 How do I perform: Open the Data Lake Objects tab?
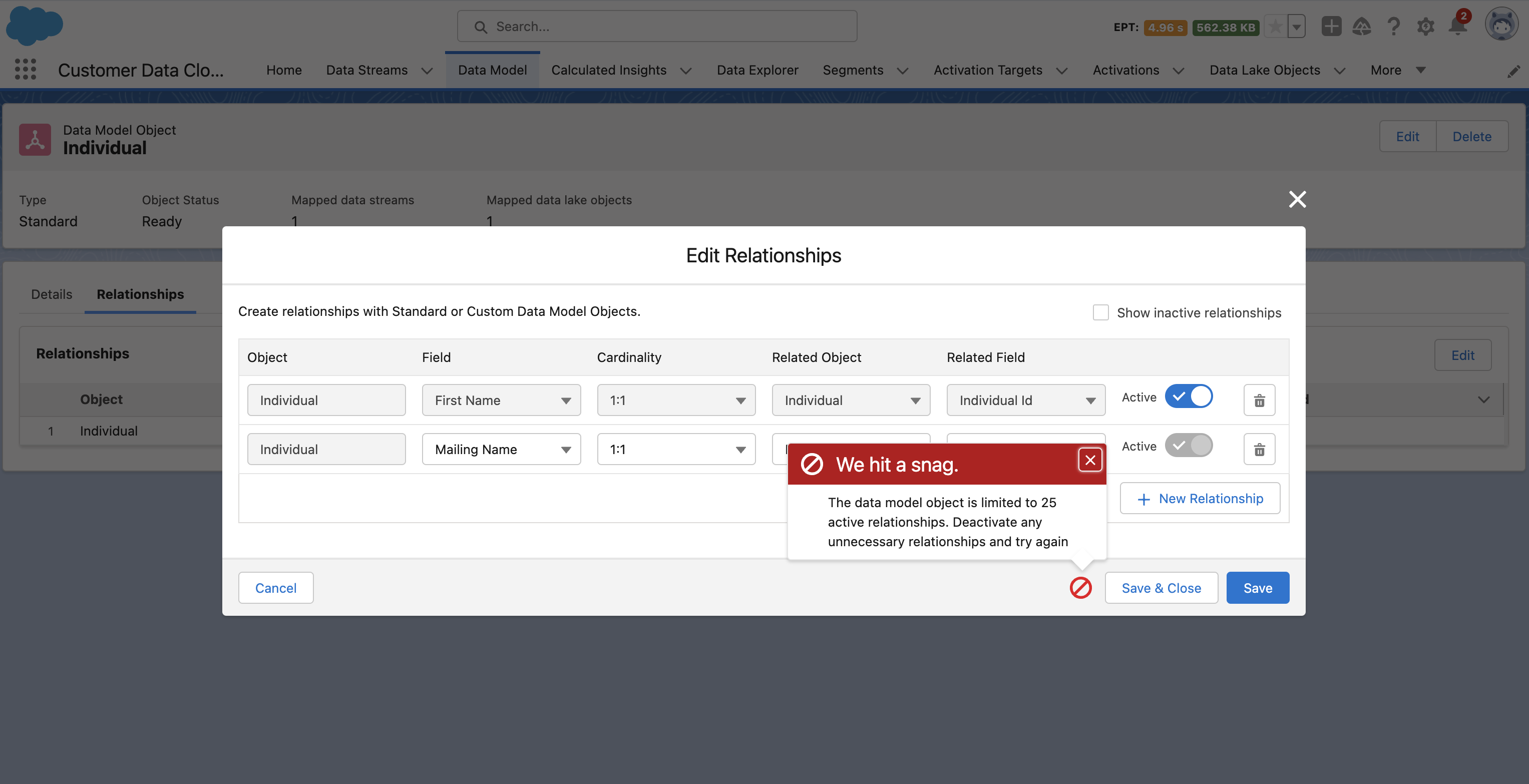tap(1265, 70)
